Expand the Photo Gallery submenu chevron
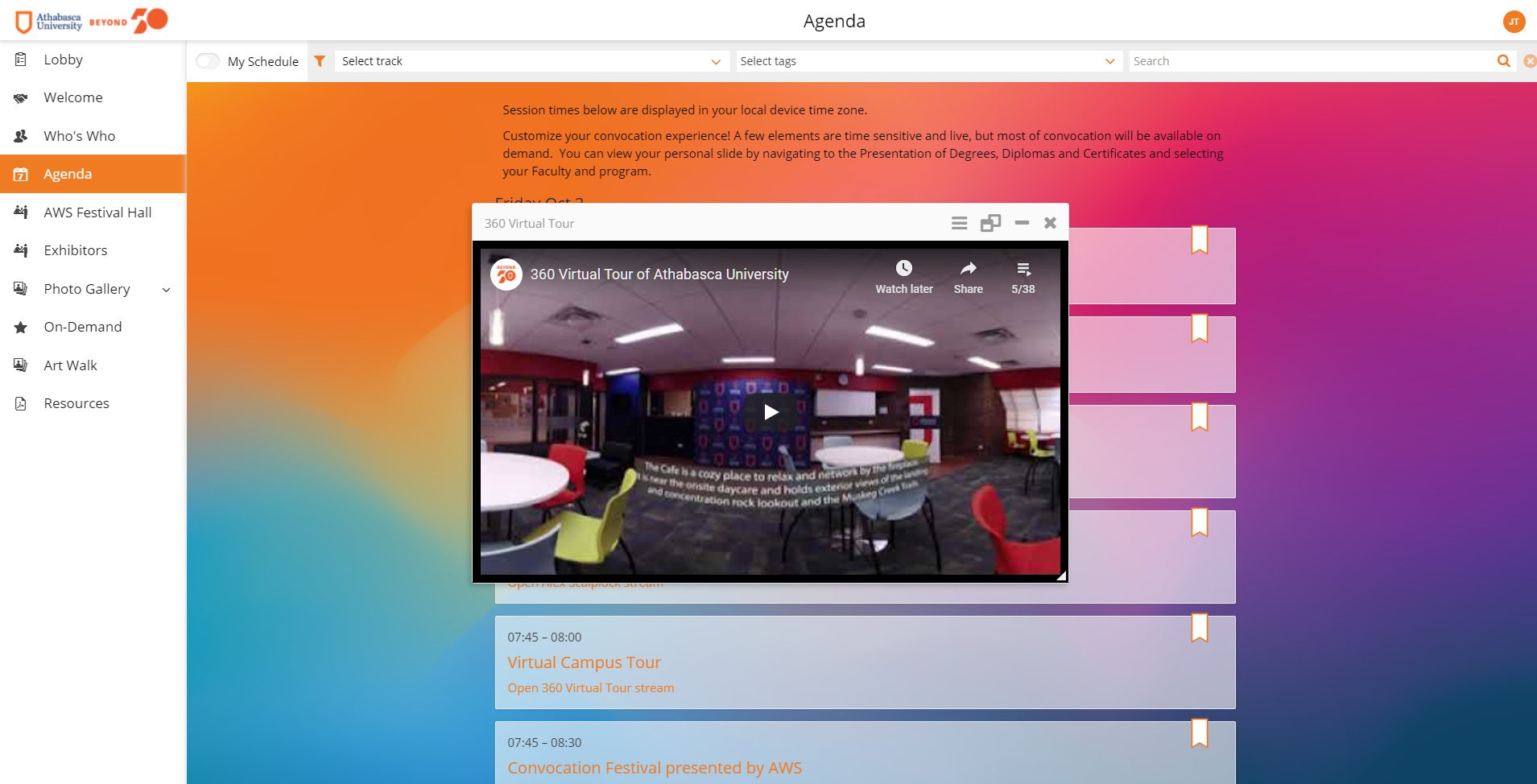Screen dimensions: 1537x784 pyautogui.click(x=167, y=290)
